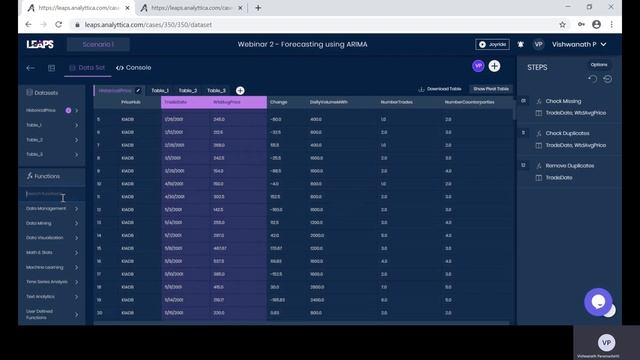640x360 pixels.
Task: Expand Math & Stats functions
Action: 76,253
